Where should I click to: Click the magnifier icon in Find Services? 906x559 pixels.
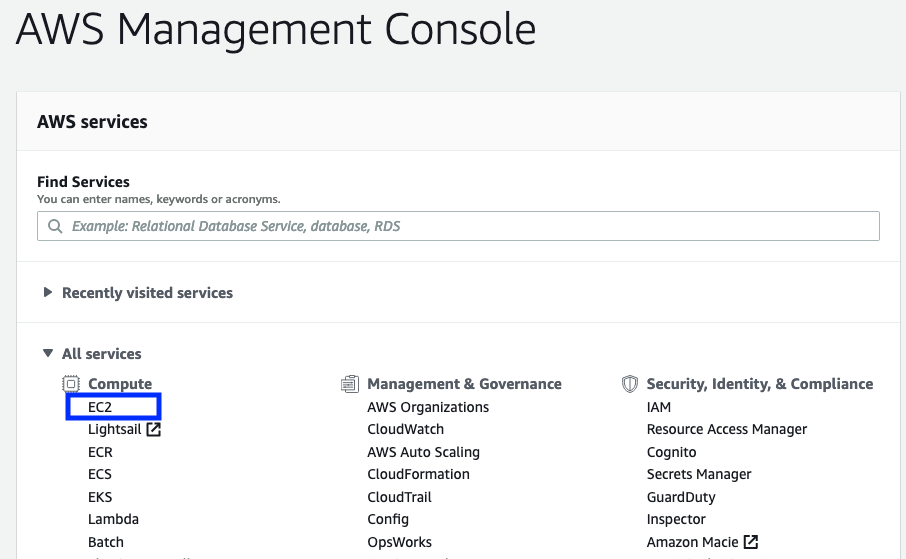[x=55, y=226]
